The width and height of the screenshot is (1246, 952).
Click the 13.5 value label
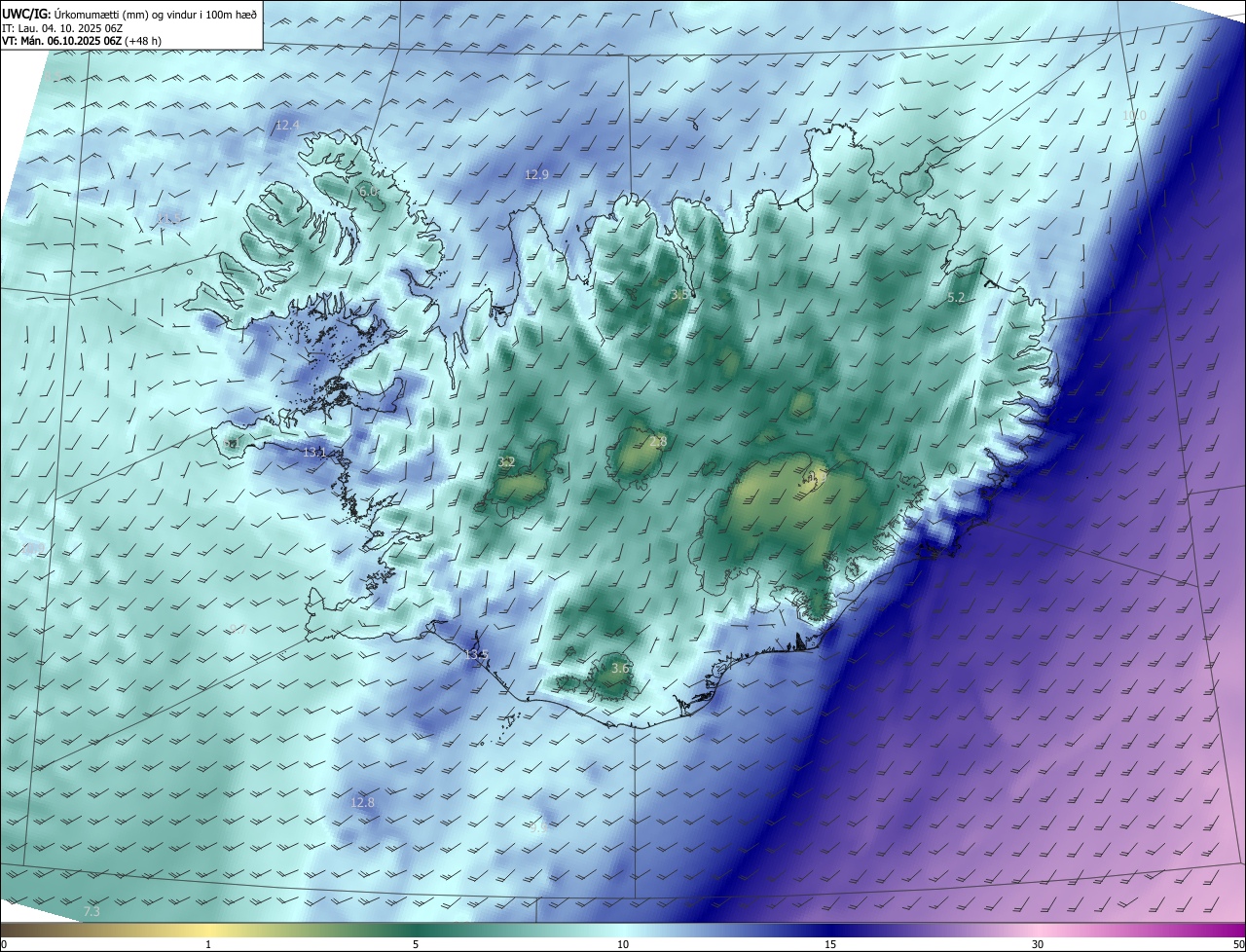click(476, 655)
